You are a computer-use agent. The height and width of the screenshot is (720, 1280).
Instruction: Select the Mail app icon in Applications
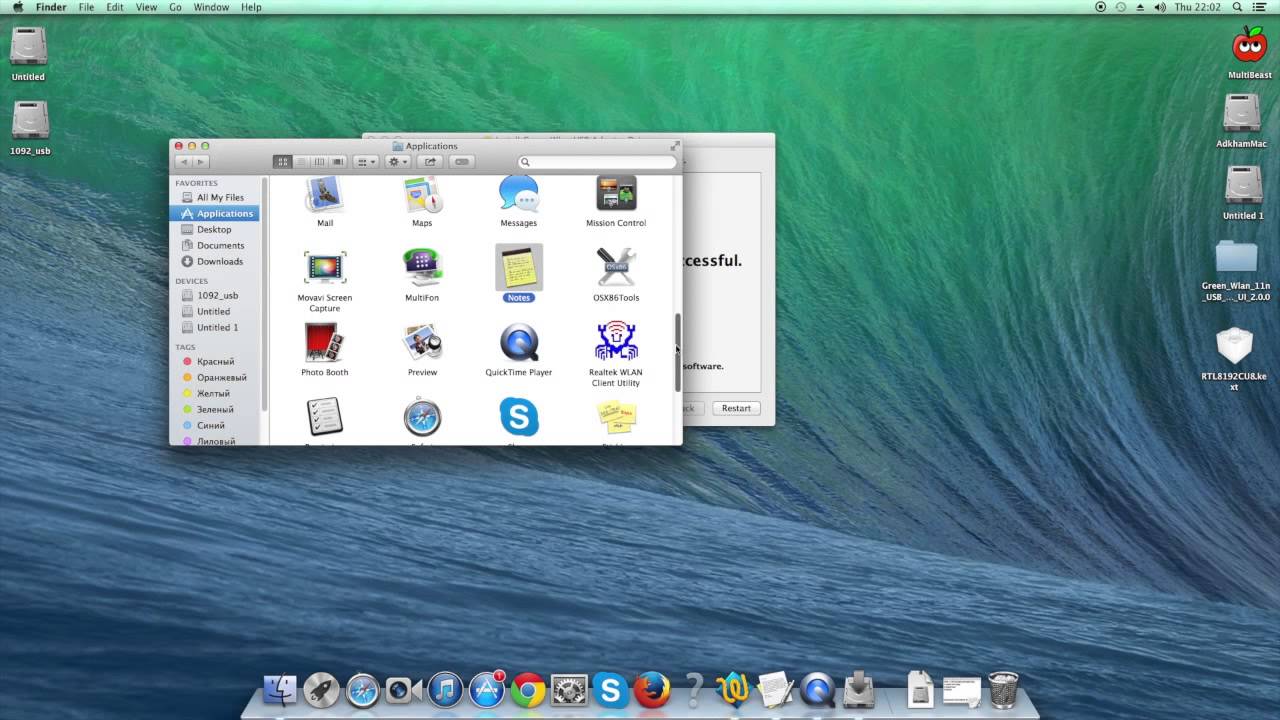point(324,194)
